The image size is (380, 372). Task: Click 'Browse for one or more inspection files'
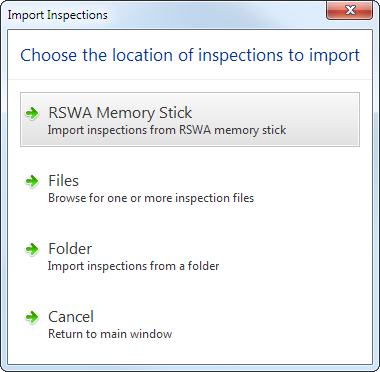click(151, 198)
